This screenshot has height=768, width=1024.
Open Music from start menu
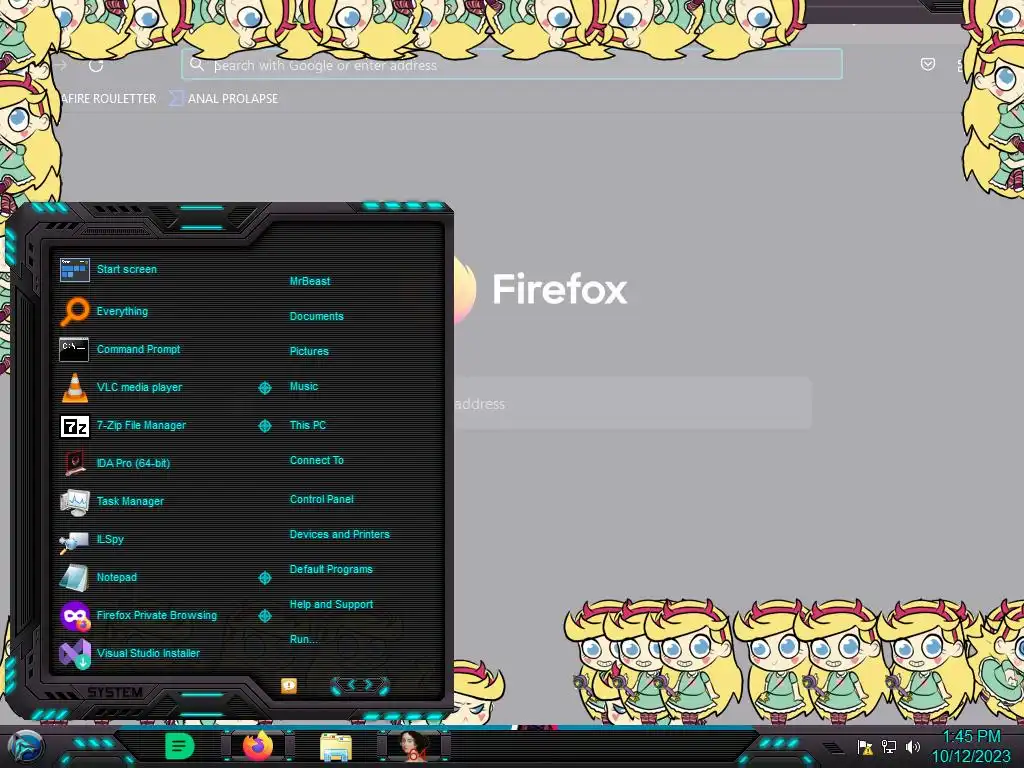point(304,387)
